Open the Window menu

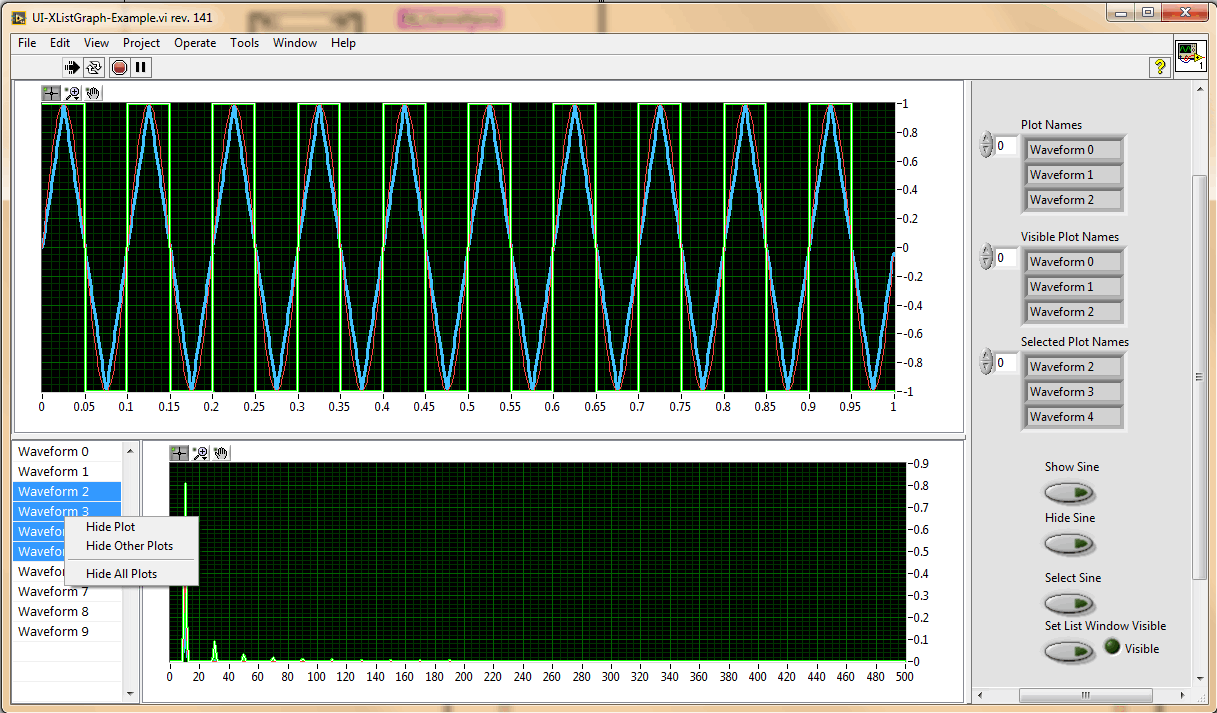click(x=295, y=43)
